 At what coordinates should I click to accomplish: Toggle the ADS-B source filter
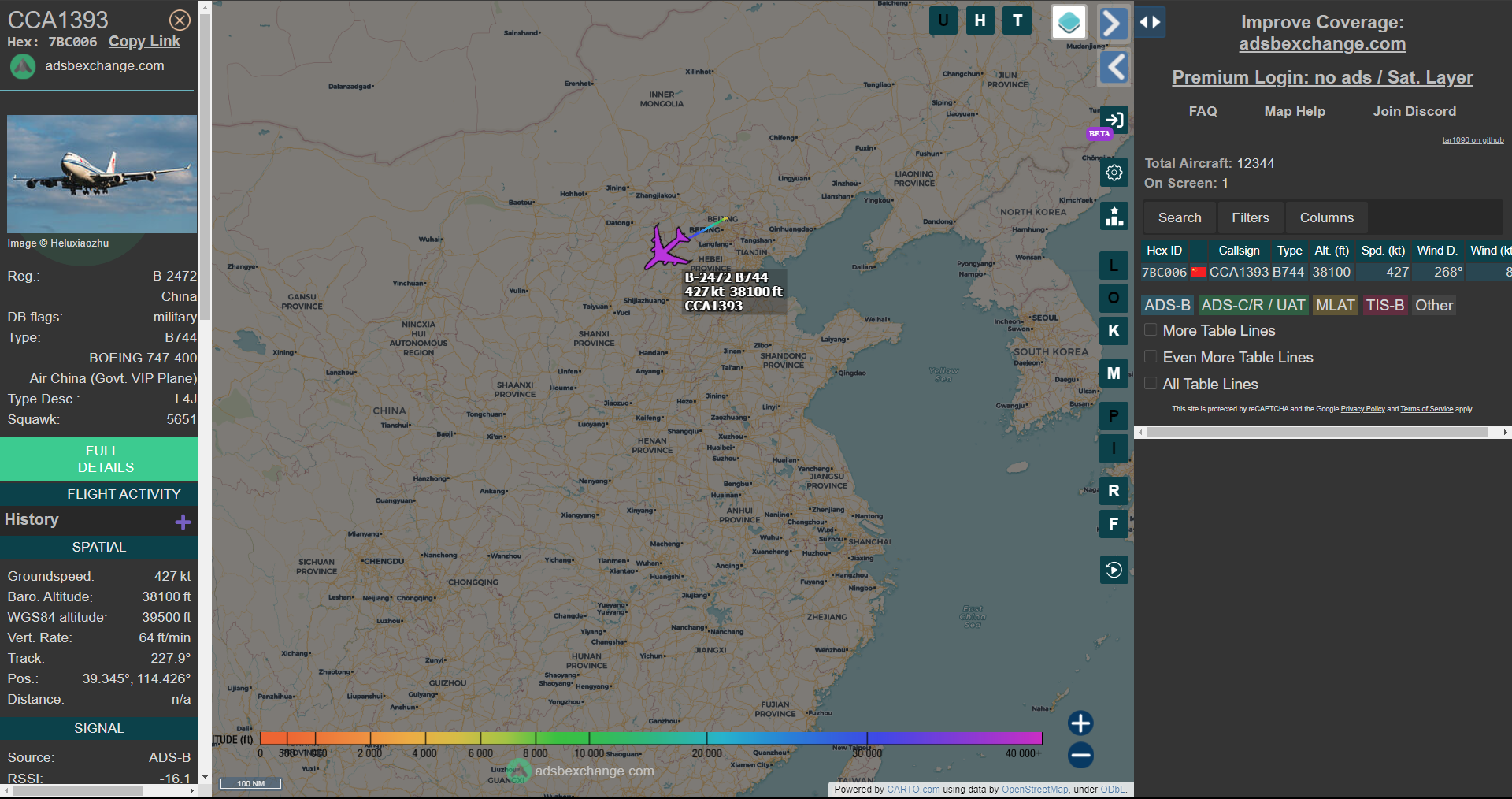(x=1167, y=305)
